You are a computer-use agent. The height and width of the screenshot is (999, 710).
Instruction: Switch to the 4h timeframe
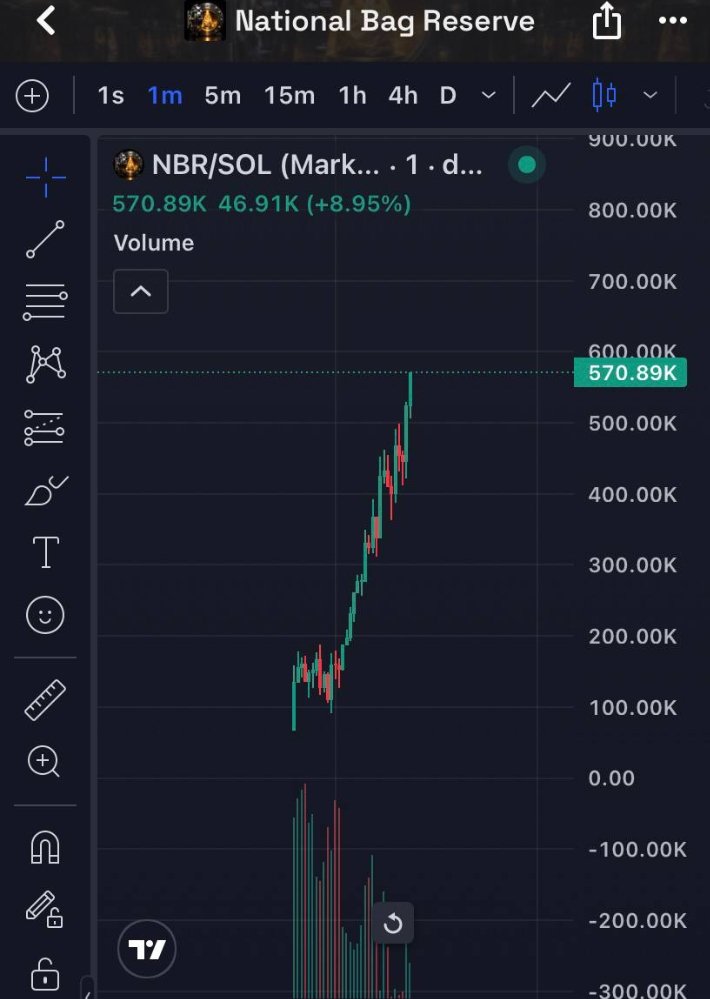pos(403,96)
